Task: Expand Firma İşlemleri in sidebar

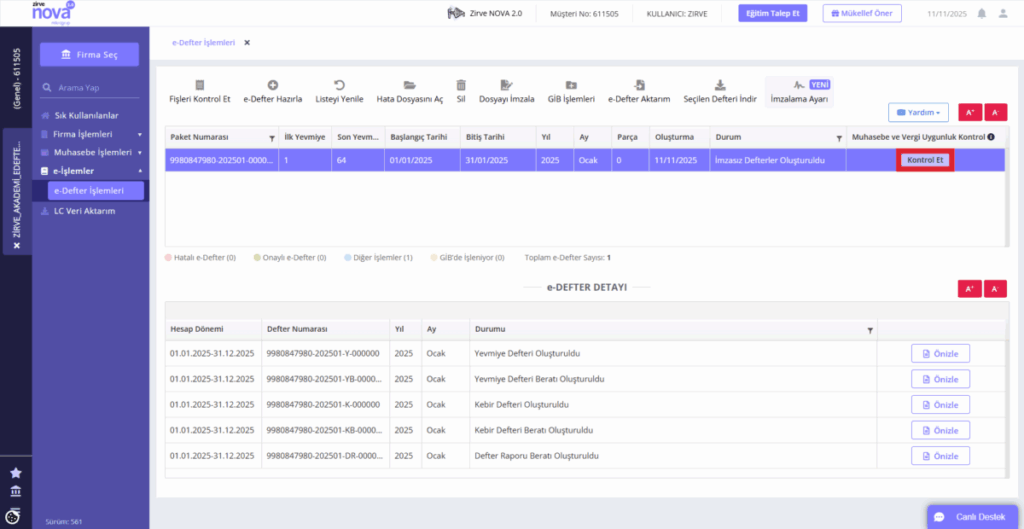Action: [x=91, y=134]
